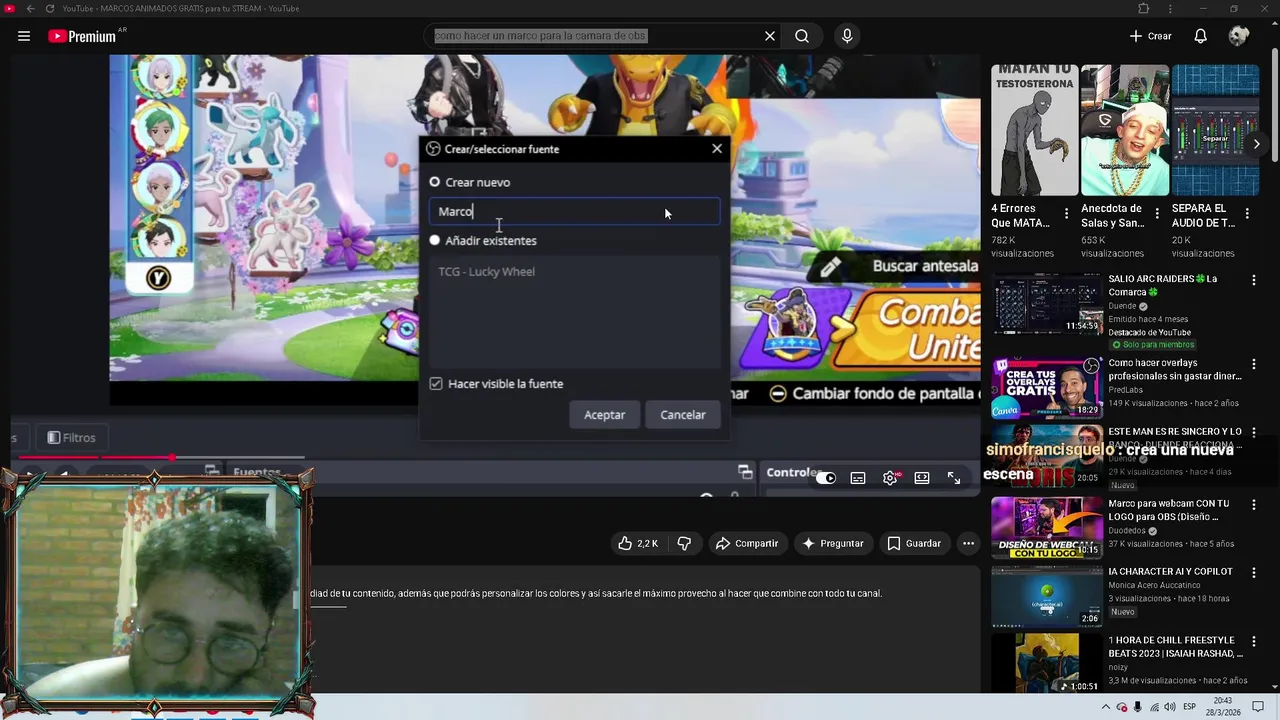Viewport: 1280px width, 720px height.
Task: Toggle the video autoplay switch
Action: pos(825,478)
